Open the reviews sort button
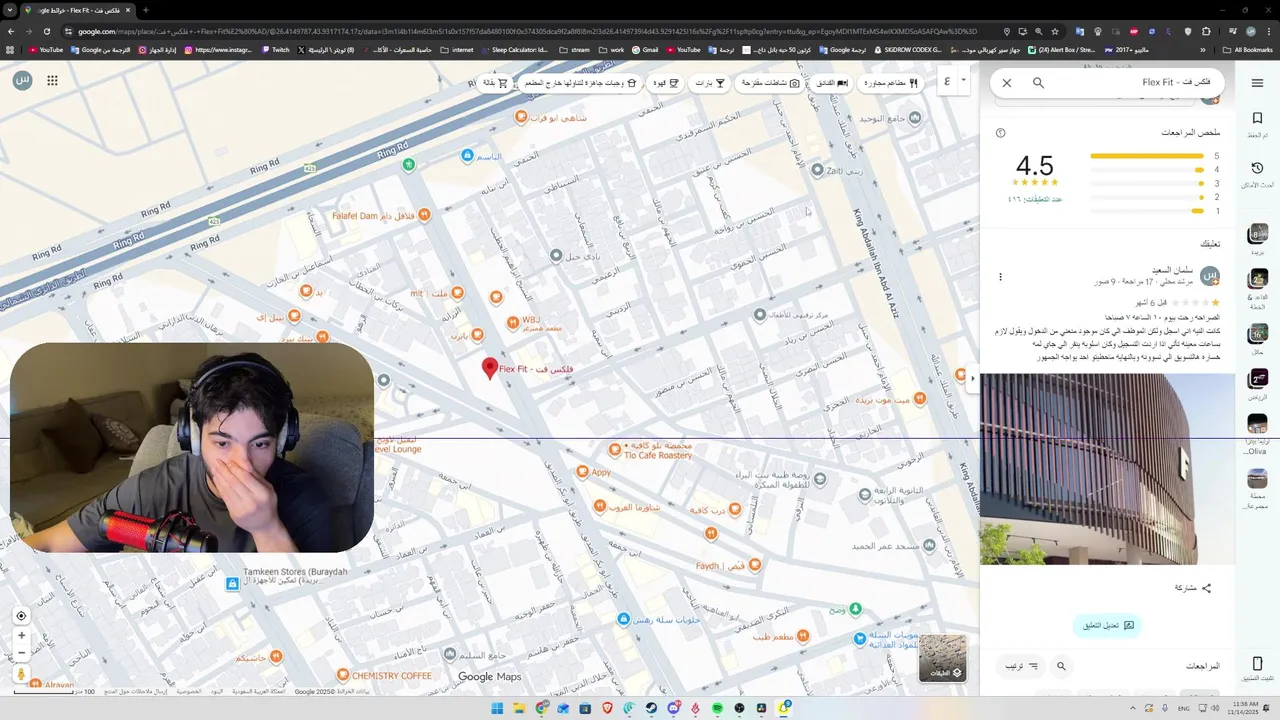1280x720 pixels. [x=1021, y=666]
